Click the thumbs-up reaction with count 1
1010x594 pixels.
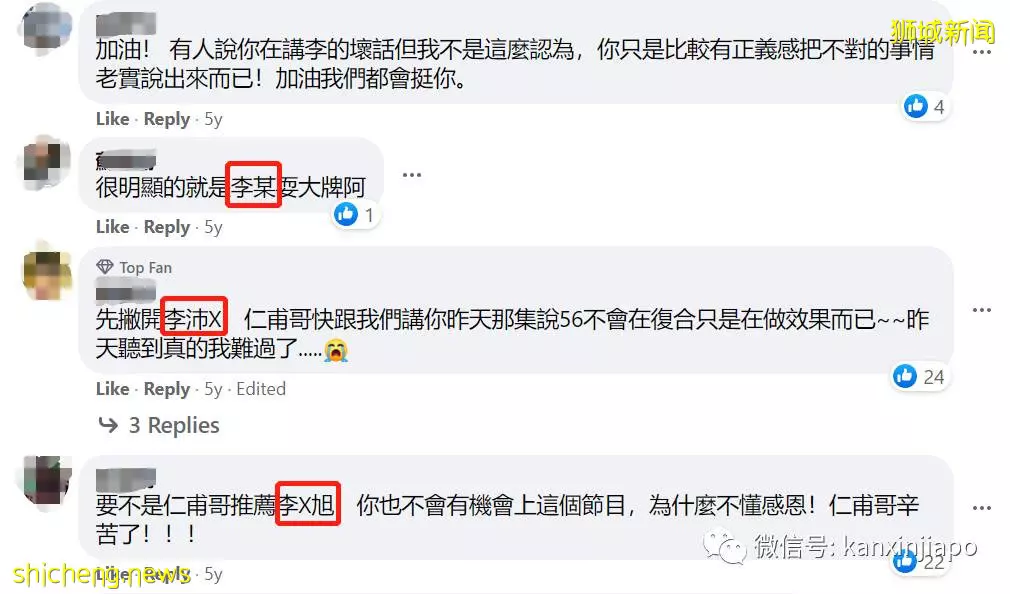(346, 214)
